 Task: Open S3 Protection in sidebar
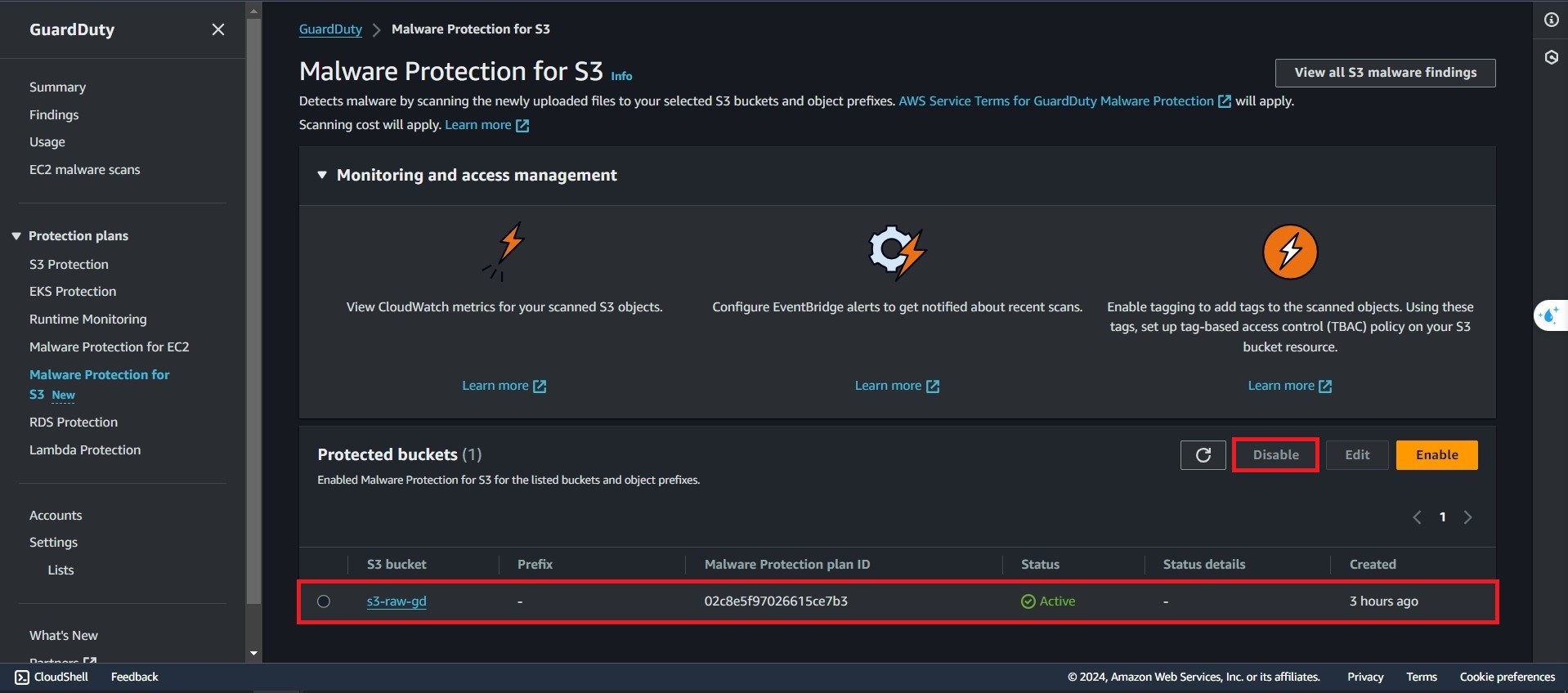coord(69,264)
